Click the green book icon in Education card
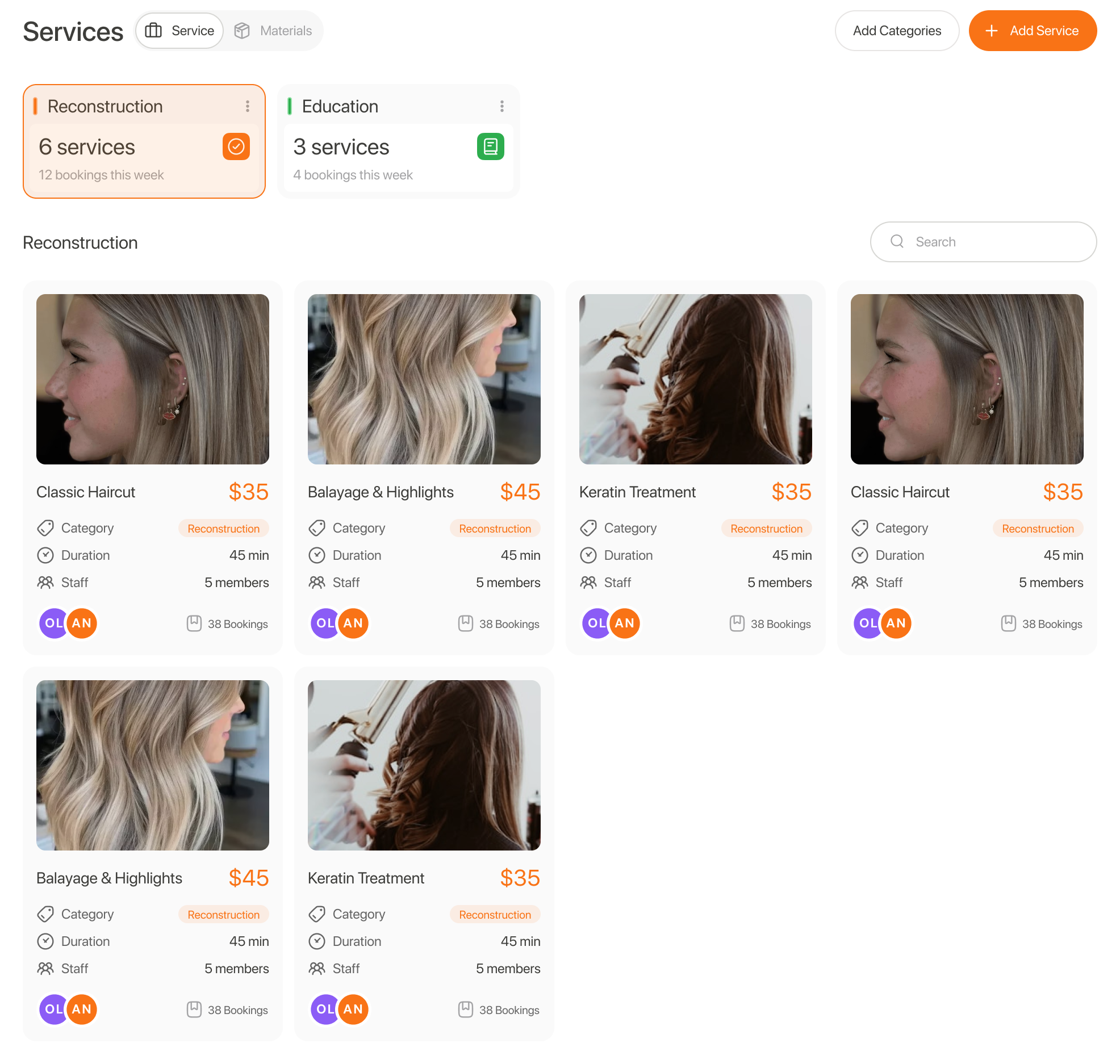1120x1064 pixels. (x=491, y=146)
